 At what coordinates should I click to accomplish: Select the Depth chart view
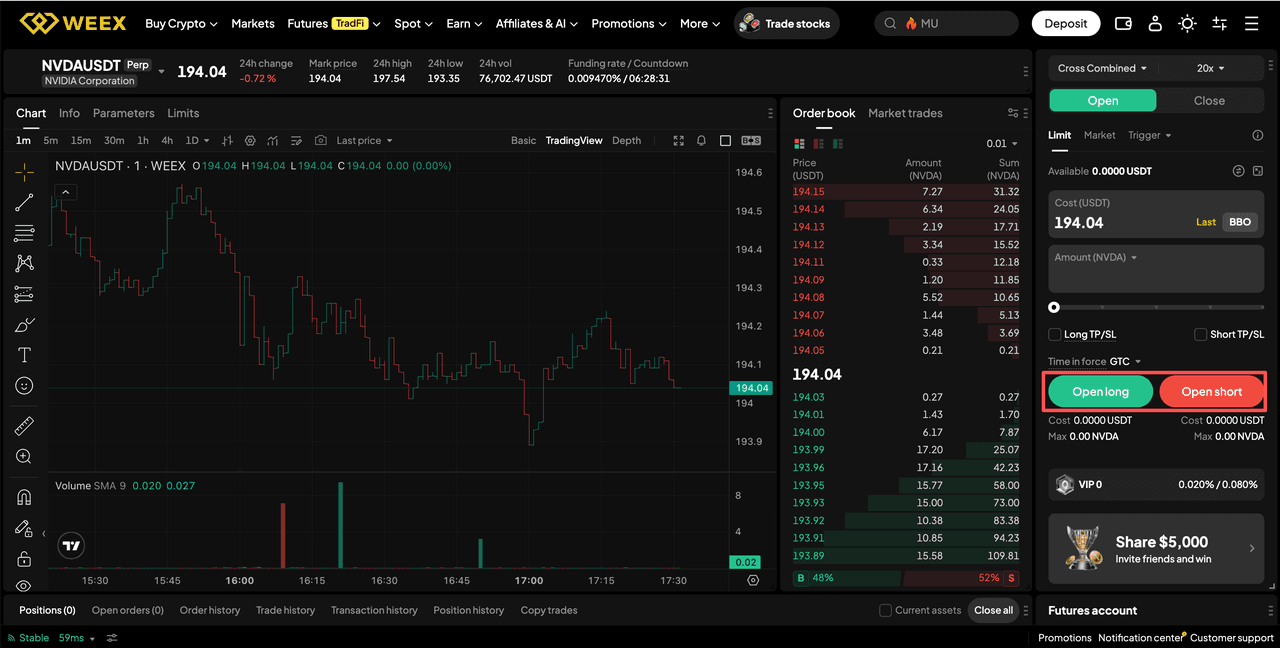click(x=626, y=141)
